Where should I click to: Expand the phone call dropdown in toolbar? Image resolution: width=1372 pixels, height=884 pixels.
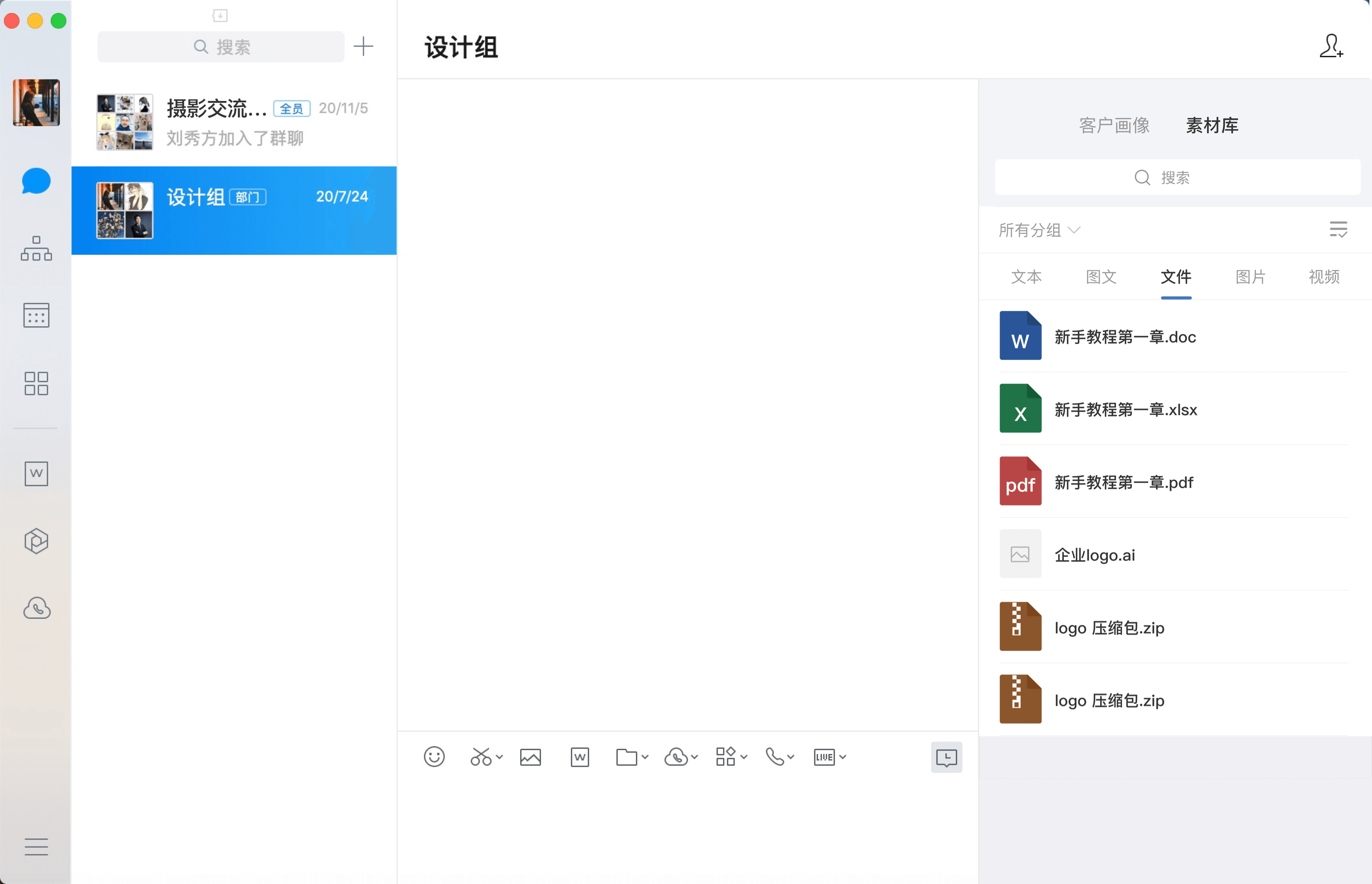pos(791,757)
